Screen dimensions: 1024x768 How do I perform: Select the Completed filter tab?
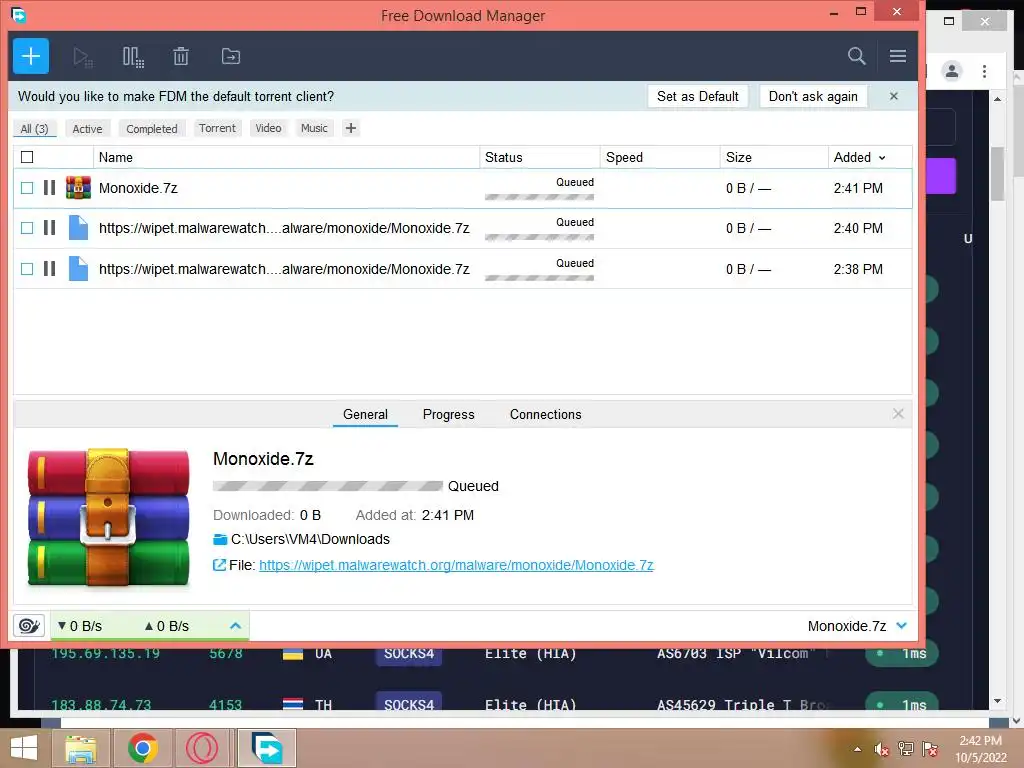pos(152,129)
